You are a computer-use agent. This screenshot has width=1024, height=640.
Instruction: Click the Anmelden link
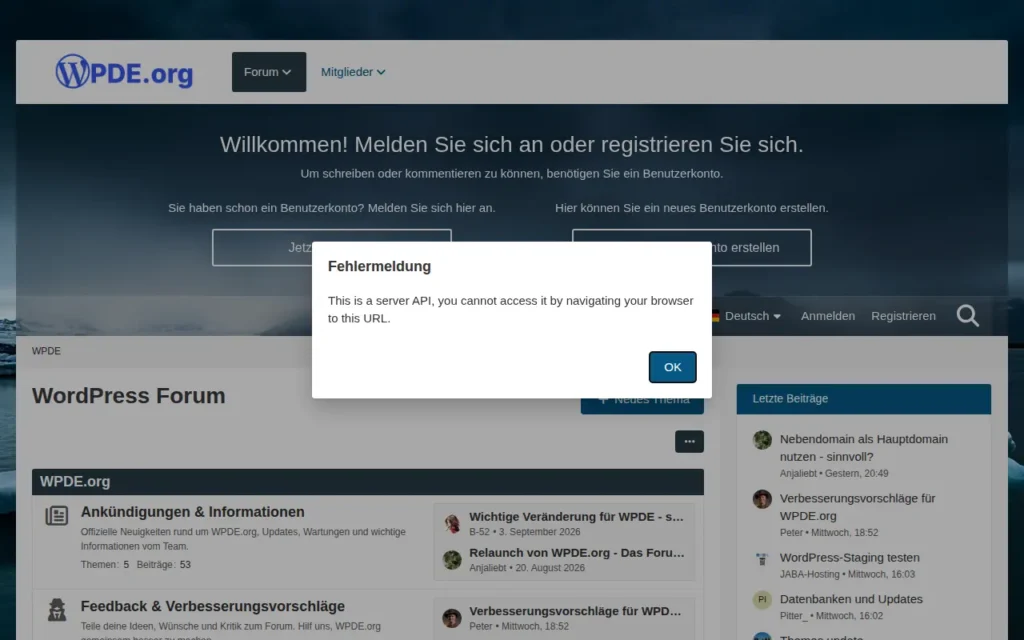pos(827,316)
